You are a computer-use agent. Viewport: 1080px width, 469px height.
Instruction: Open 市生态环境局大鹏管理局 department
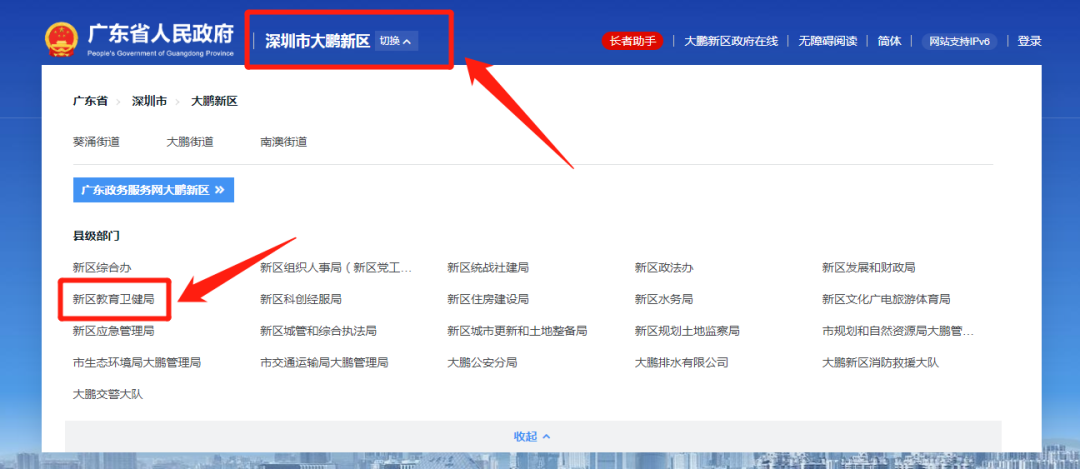point(137,362)
